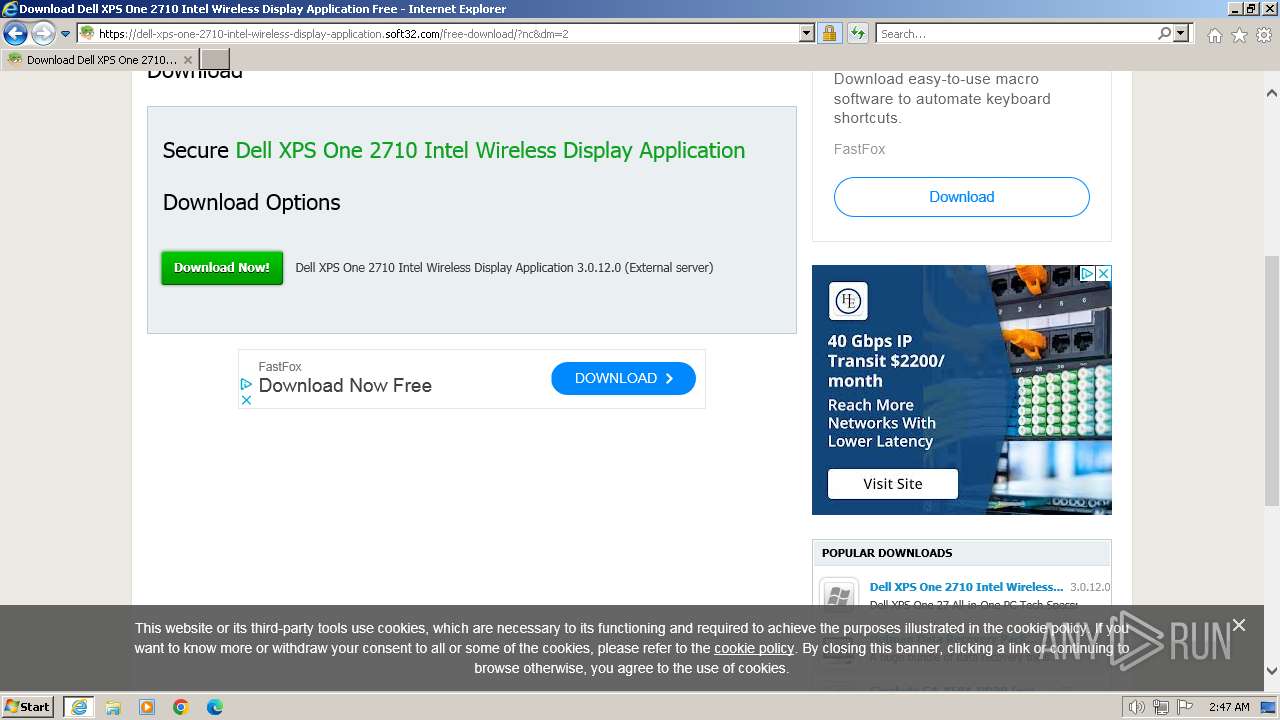Dismiss the cookie banner with X
Screen dimensions: 1280x720
tap(1239, 625)
